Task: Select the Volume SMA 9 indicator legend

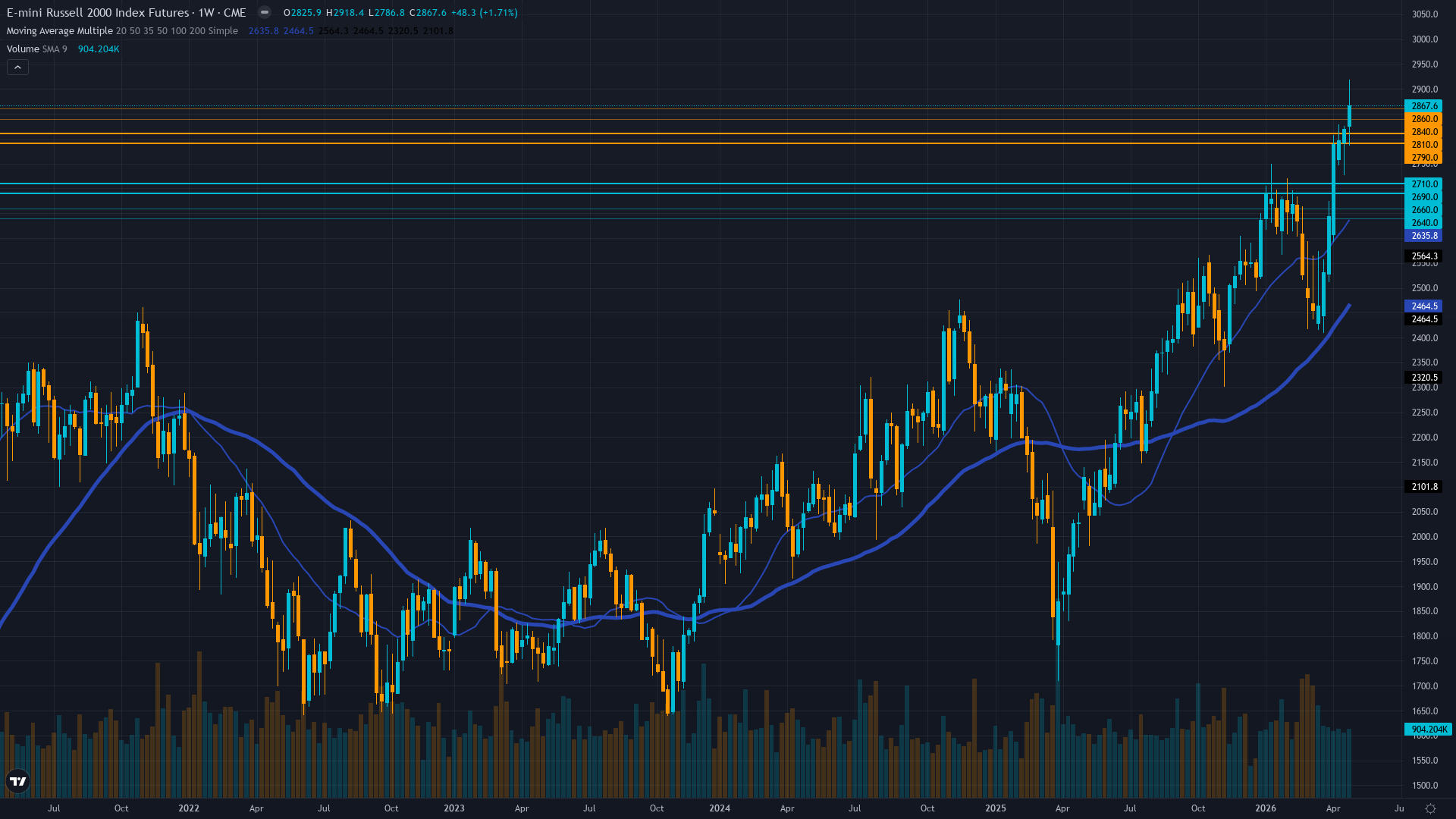Action: click(x=36, y=49)
